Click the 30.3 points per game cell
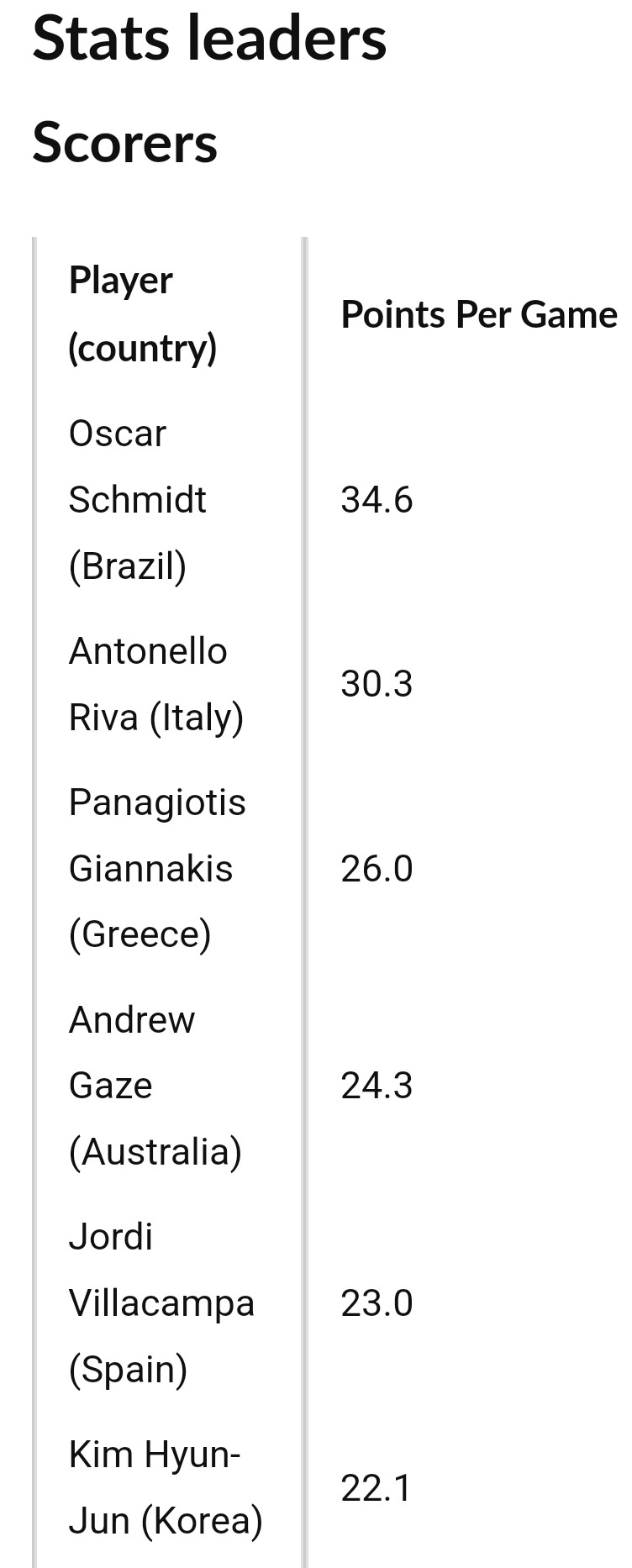Screen dimensions: 632x1568 [x=377, y=684]
